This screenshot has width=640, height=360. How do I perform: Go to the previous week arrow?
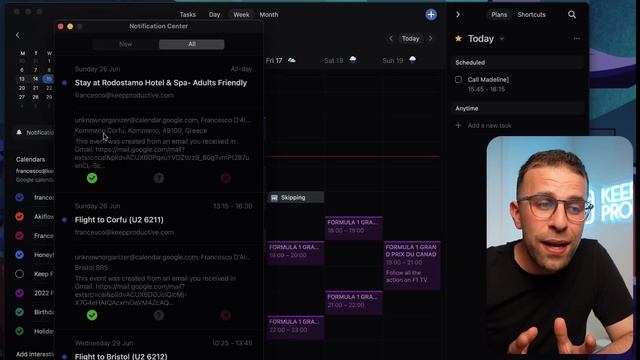[x=391, y=38]
